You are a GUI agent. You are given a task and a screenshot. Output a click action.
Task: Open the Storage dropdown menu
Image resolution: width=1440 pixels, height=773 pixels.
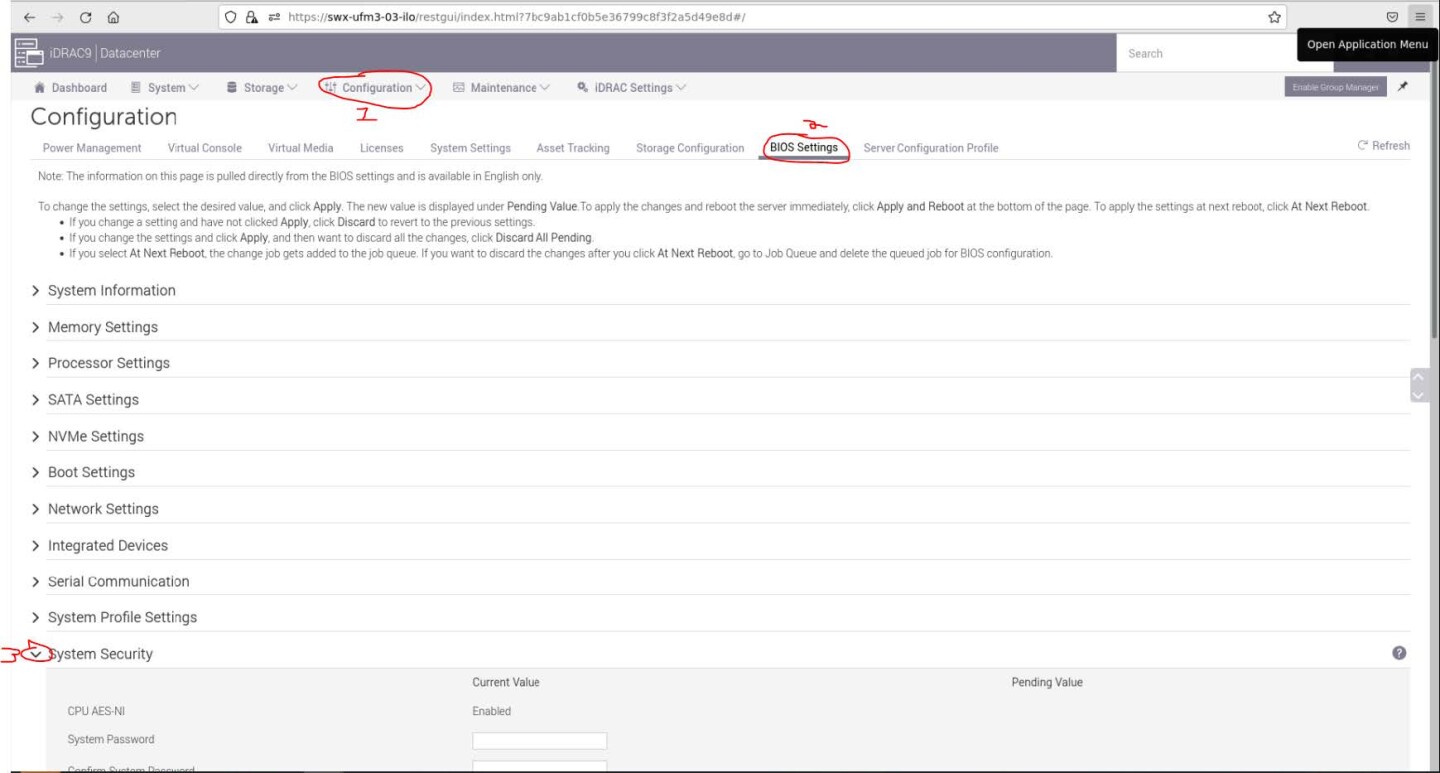(x=262, y=88)
